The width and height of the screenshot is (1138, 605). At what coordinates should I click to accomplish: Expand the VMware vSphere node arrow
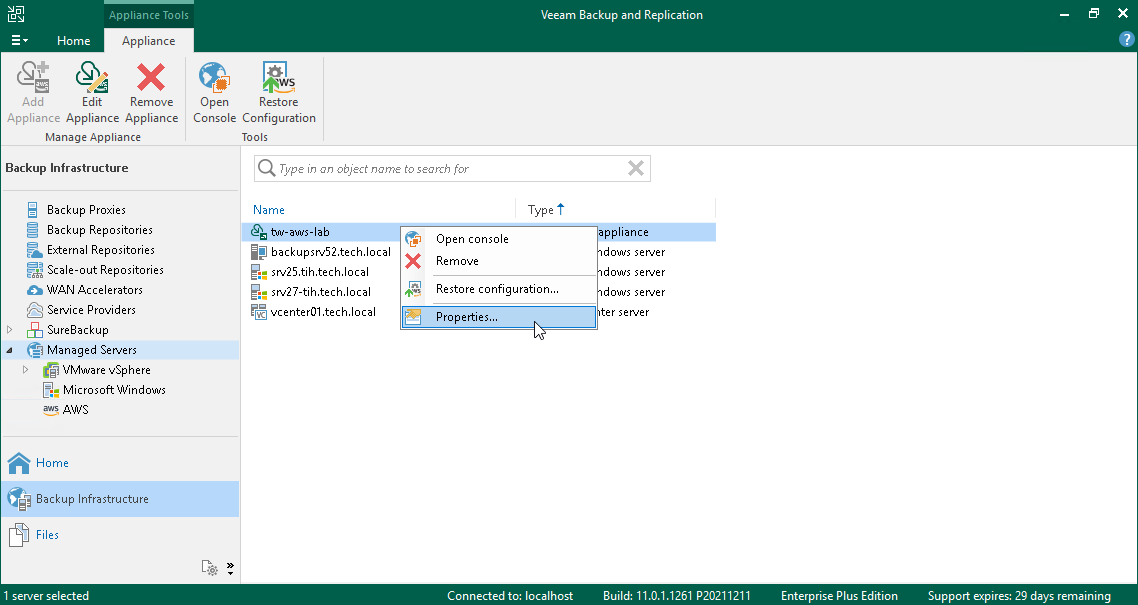pos(26,370)
